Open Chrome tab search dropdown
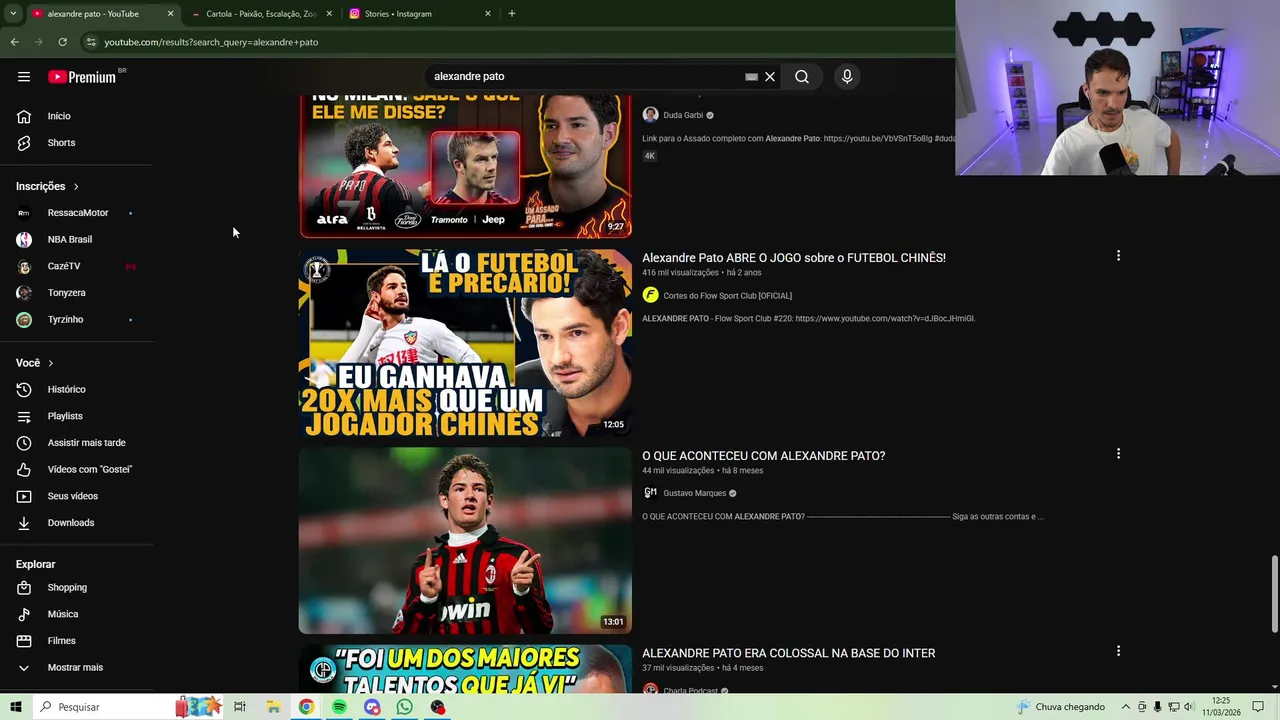The image size is (1280, 720). click(x=13, y=14)
